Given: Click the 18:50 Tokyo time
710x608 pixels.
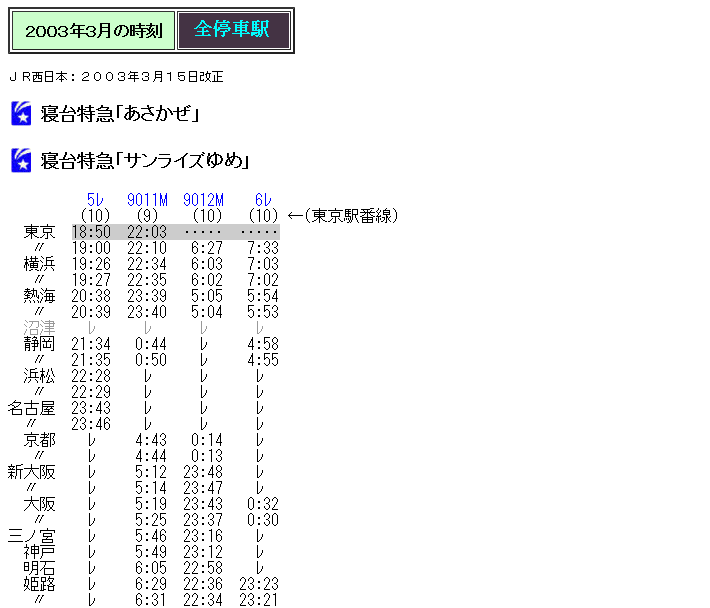Looking at the screenshot, I should 91,232.
